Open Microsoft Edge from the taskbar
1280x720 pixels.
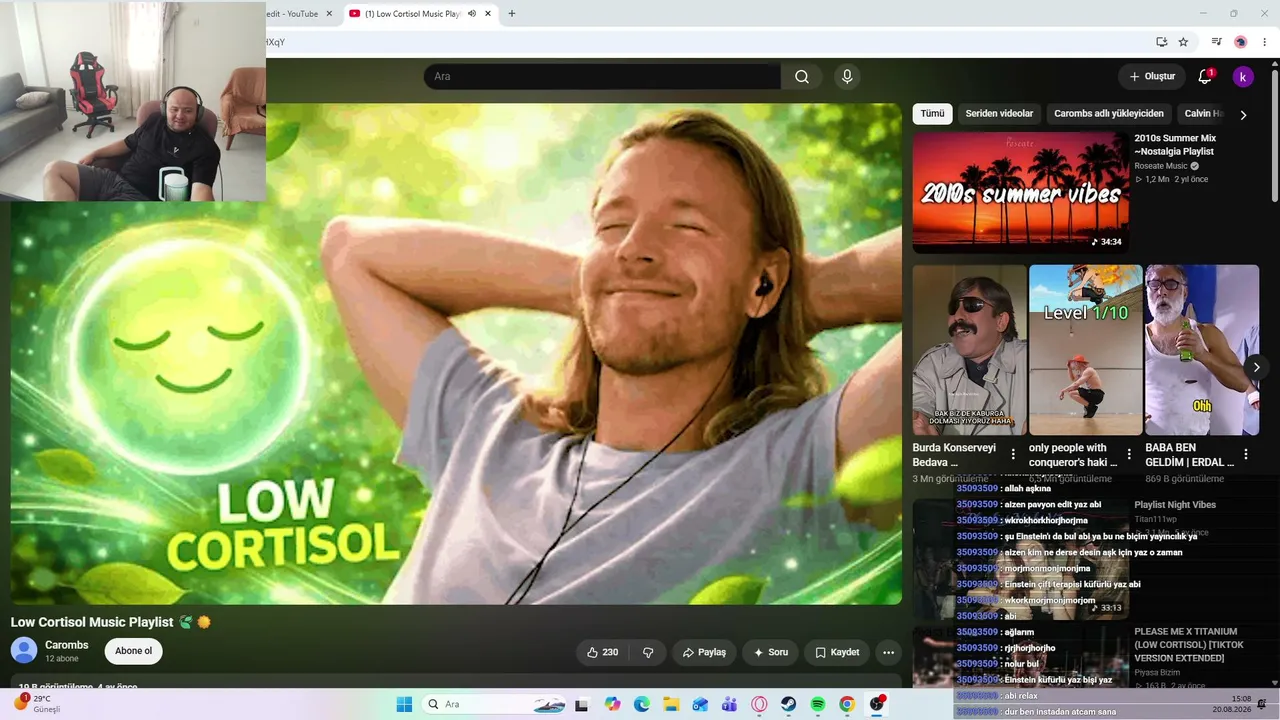point(642,704)
